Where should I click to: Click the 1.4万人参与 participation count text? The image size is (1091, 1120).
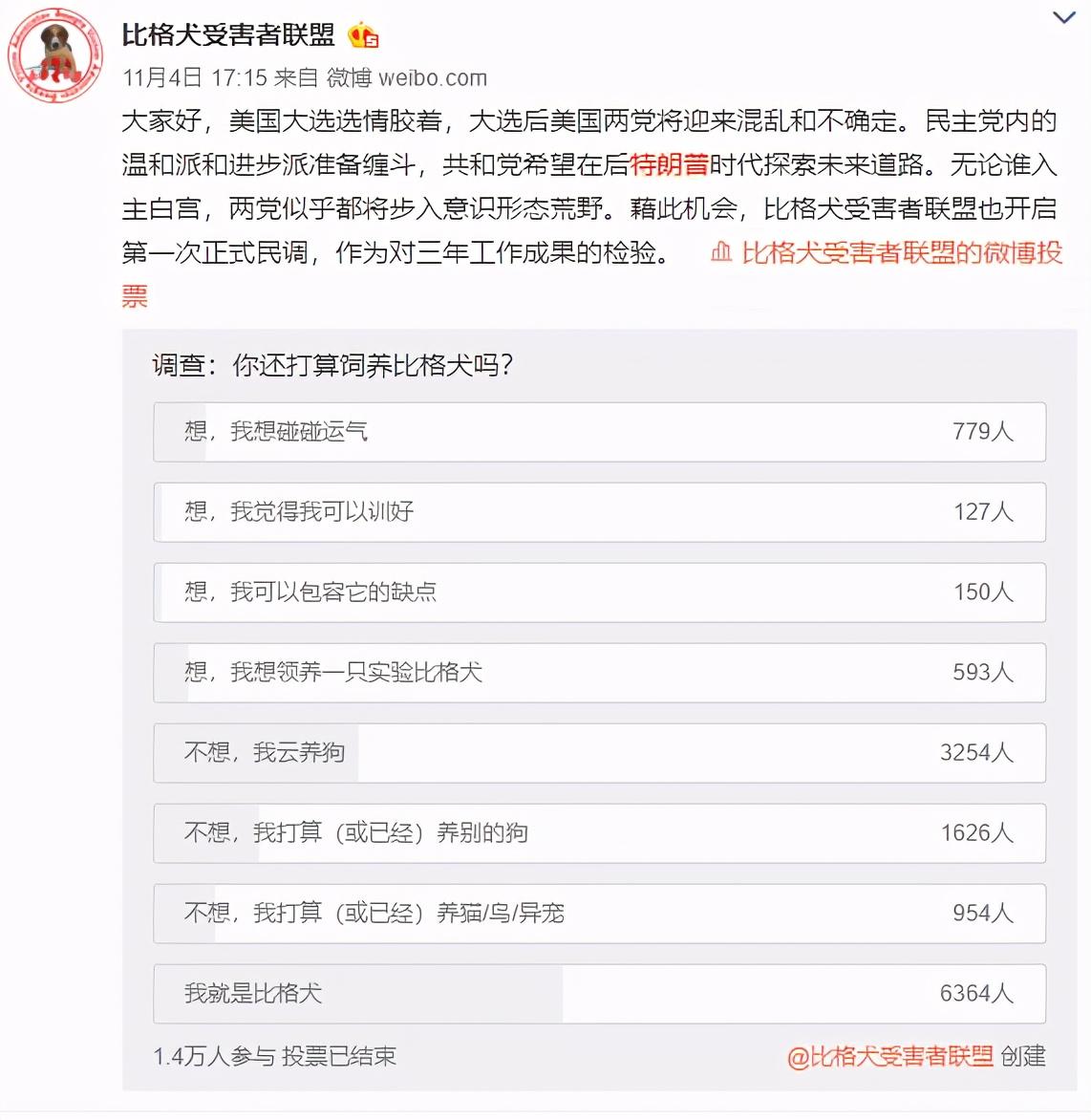(213, 1056)
